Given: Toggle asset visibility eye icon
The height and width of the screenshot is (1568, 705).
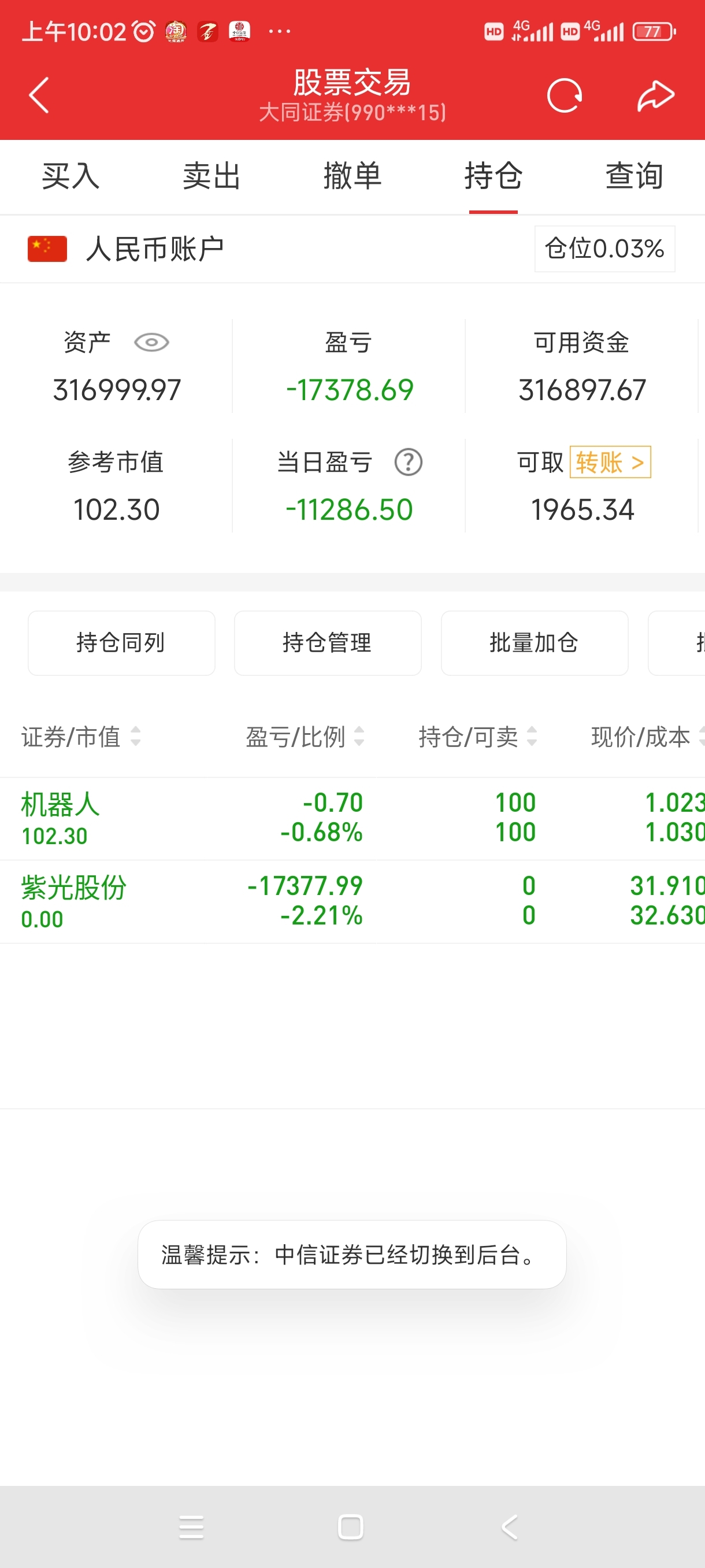Looking at the screenshot, I should [x=151, y=343].
